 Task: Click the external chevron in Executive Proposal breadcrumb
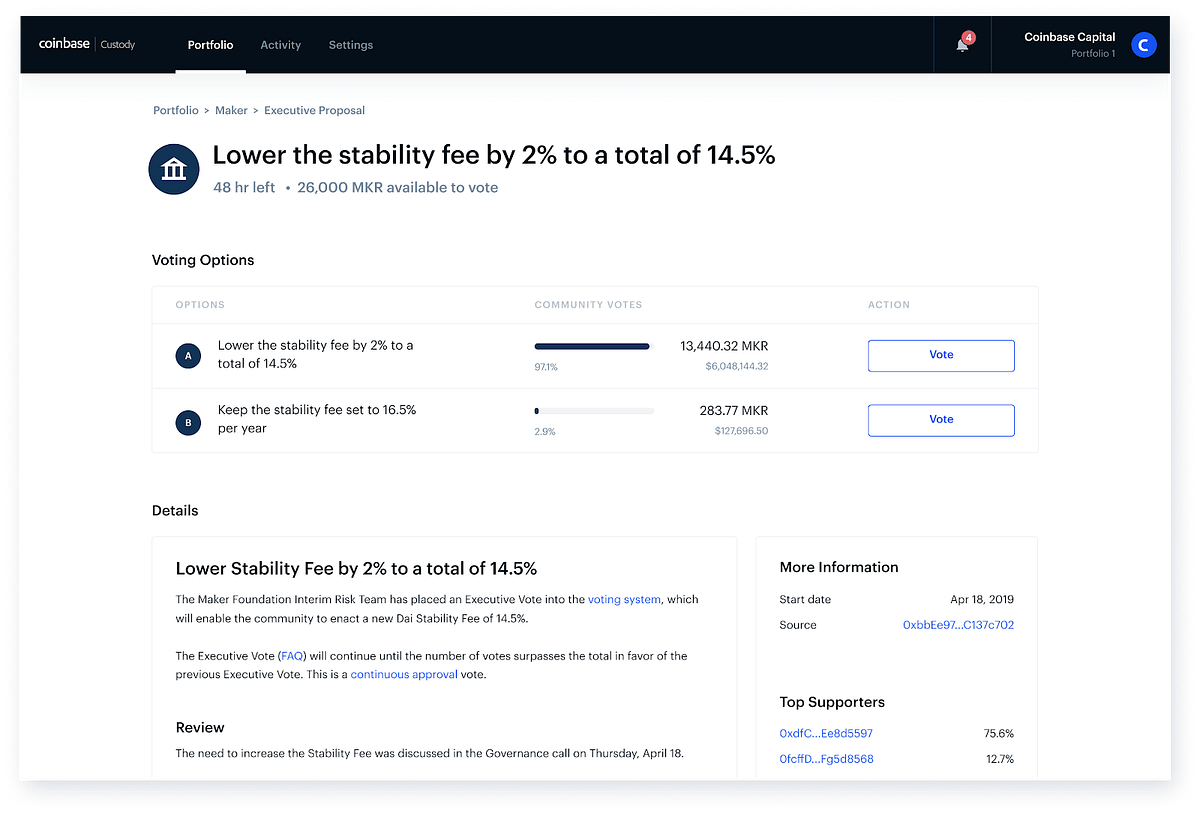click(254, 110)
